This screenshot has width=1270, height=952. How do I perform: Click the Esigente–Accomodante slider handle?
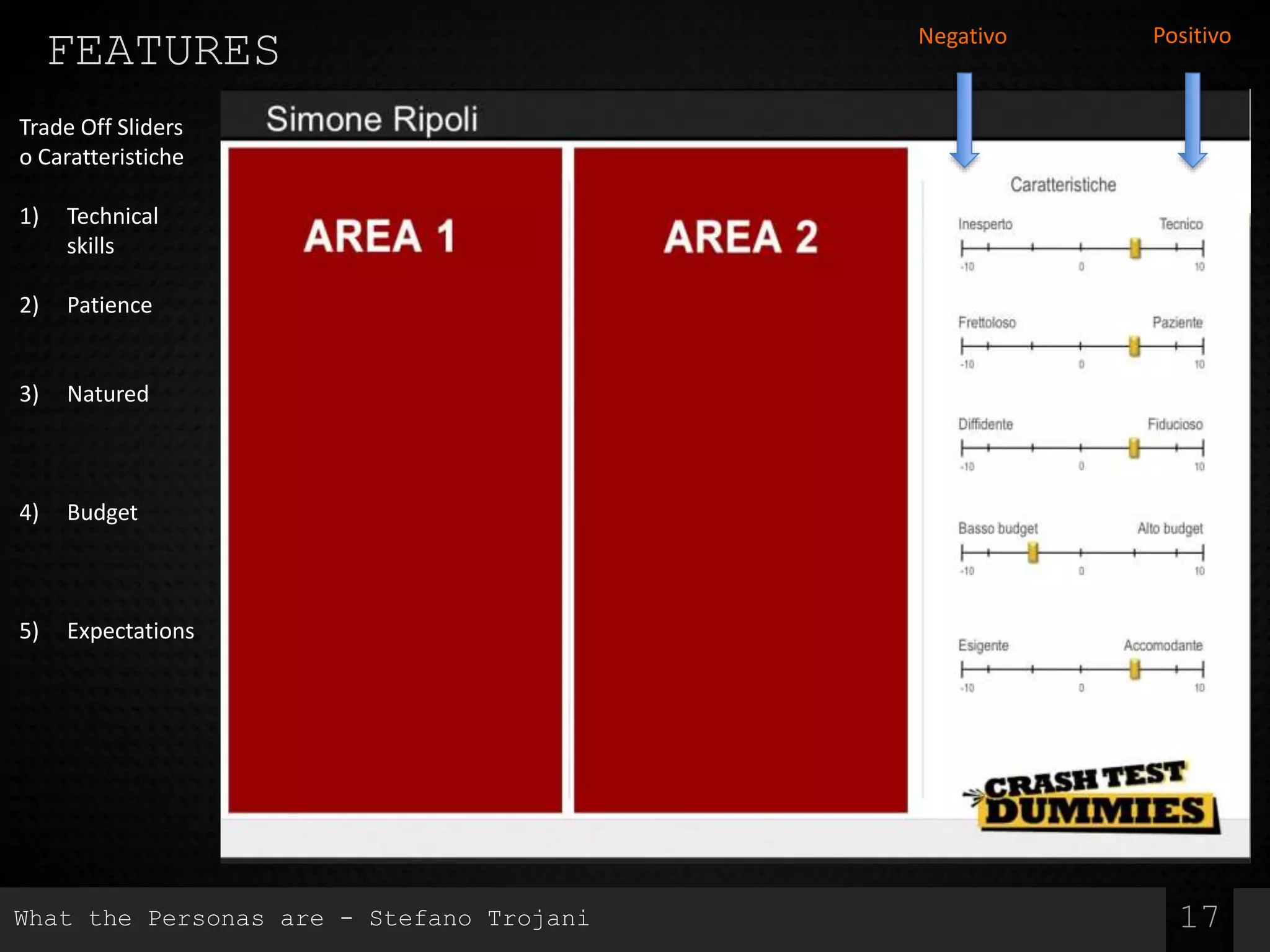[1135, 669]
